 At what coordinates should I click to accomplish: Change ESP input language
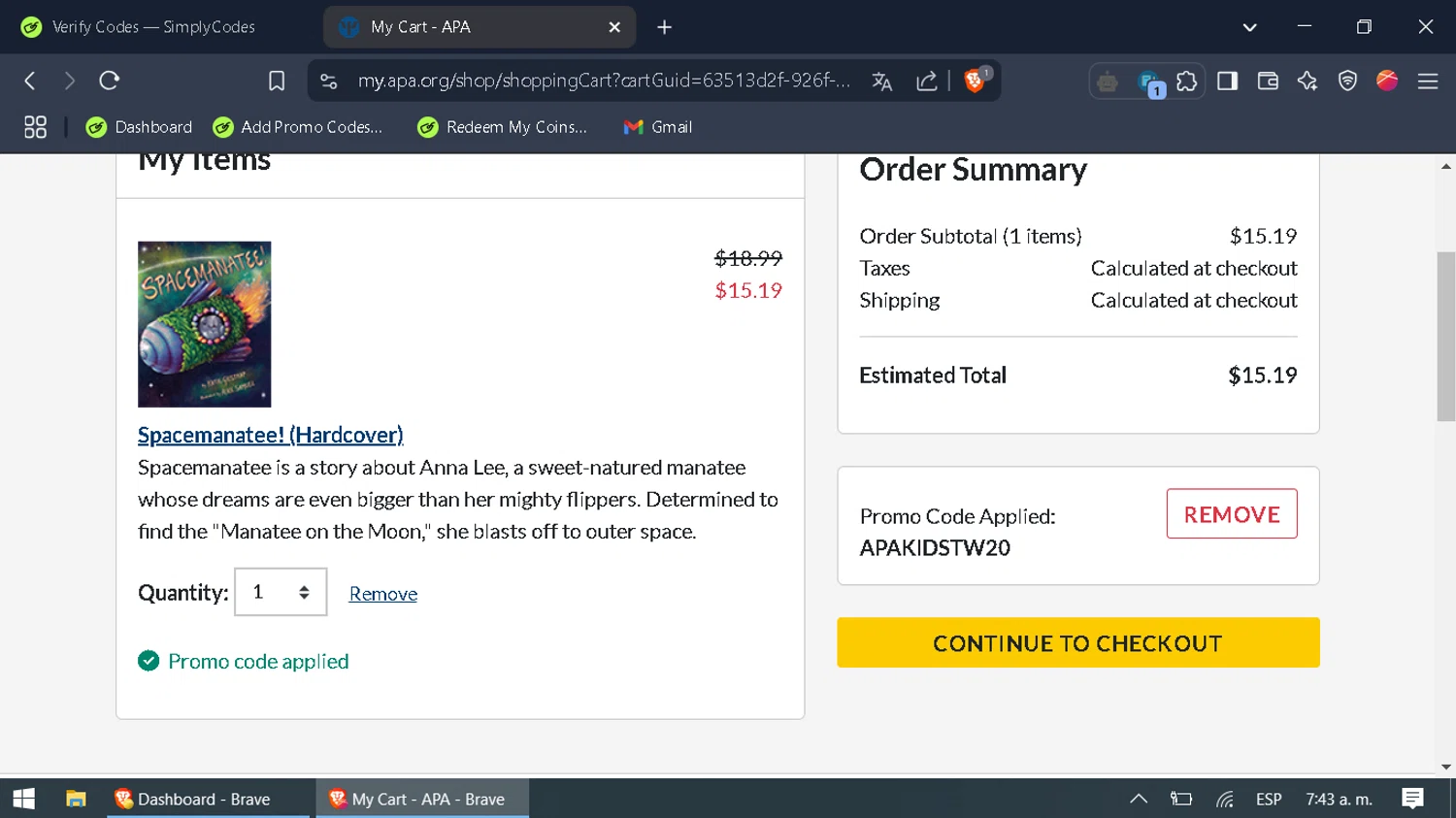coord(1269,800)
